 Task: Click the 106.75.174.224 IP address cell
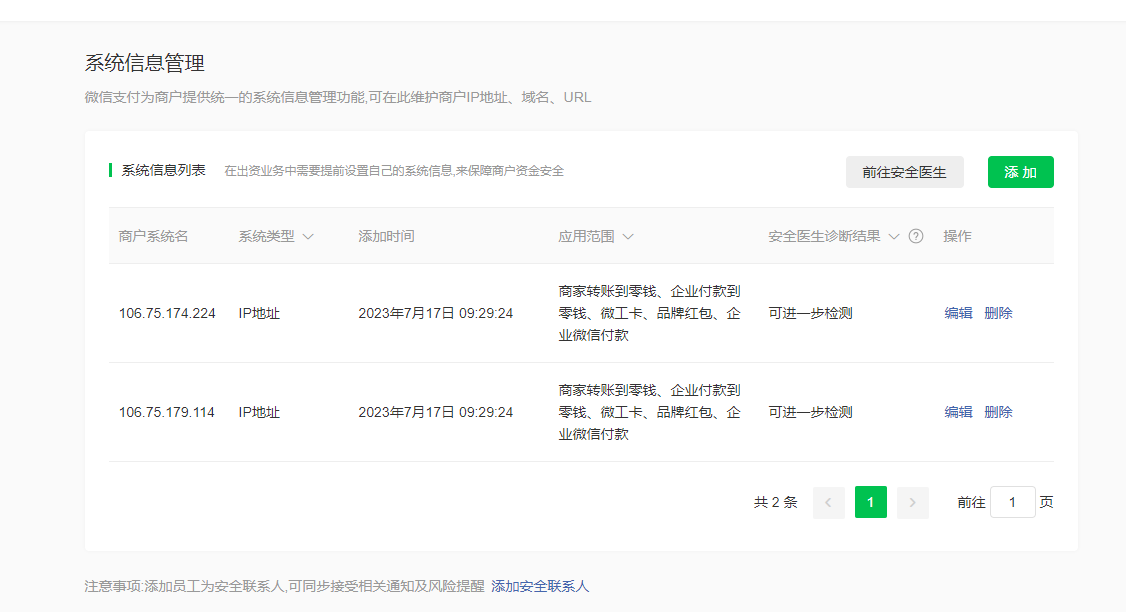pos(167,313)
